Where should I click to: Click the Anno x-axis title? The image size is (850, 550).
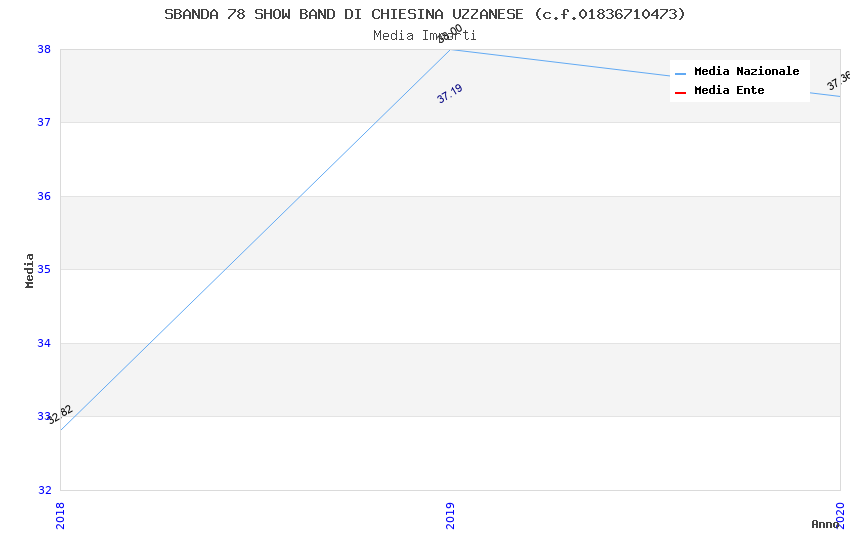click(x=825, y=524)
